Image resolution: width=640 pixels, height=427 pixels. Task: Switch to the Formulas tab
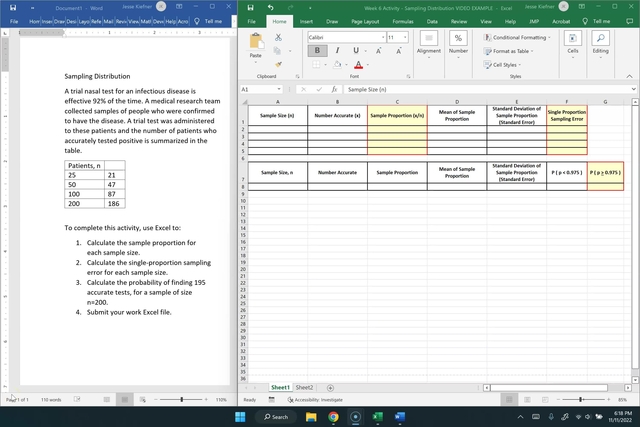click(x=403, y=21)
